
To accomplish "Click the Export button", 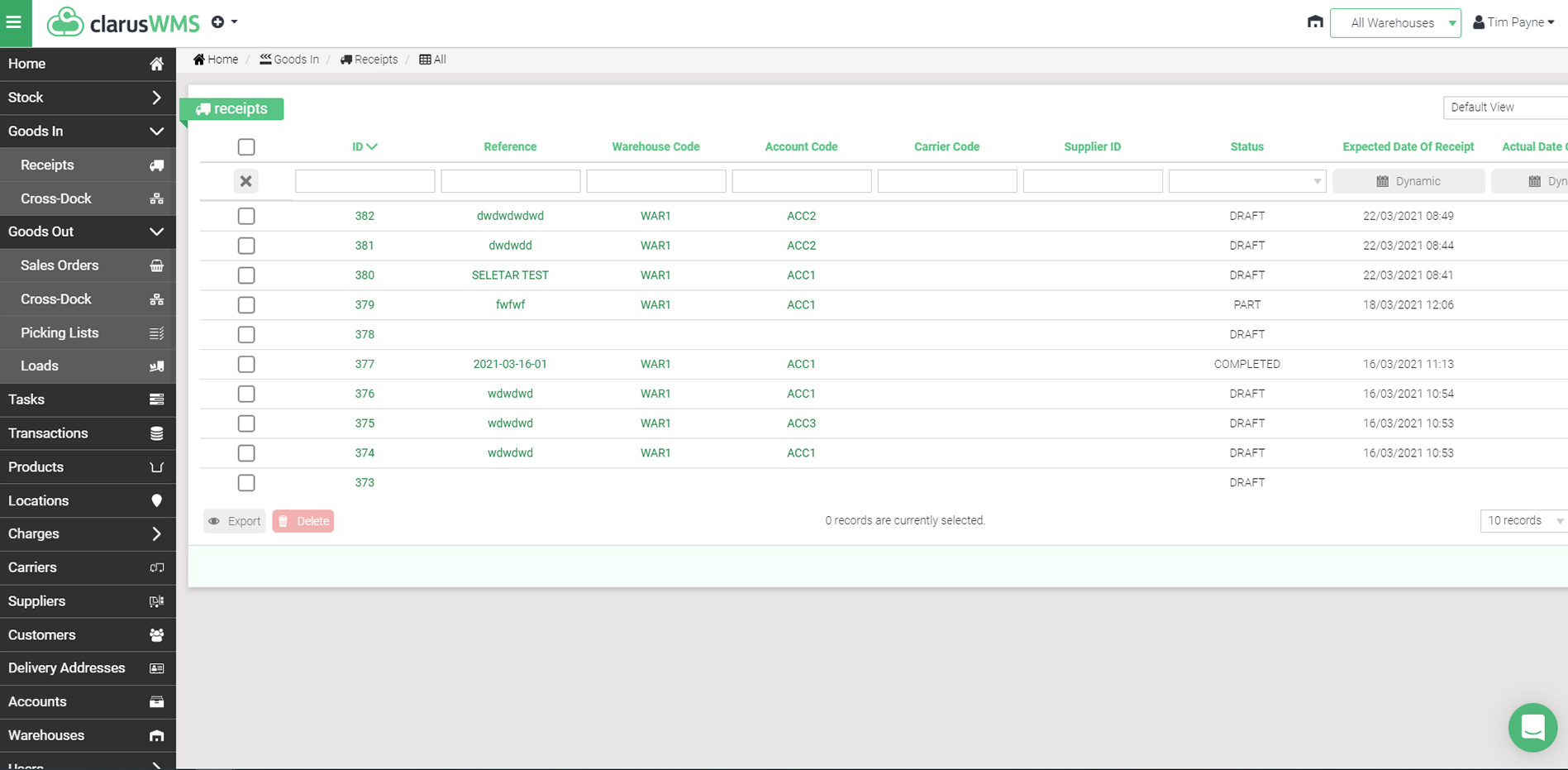I will (x=235, y=521).
